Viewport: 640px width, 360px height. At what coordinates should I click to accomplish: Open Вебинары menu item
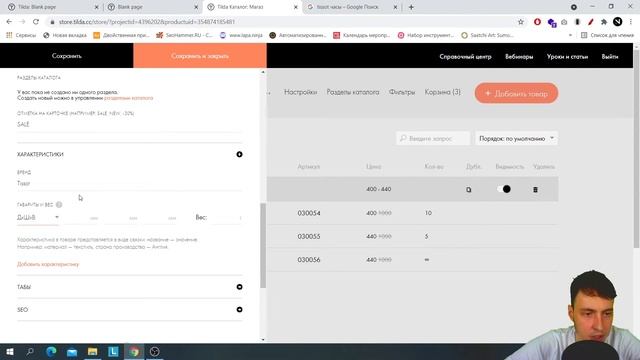pyautogui.click(x=519, y=57)
